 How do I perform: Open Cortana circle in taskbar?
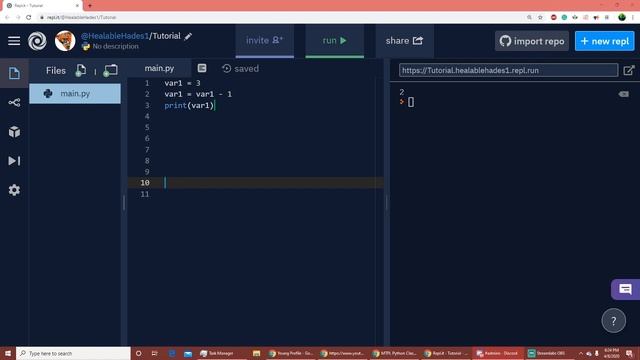(x=139, y=353)
